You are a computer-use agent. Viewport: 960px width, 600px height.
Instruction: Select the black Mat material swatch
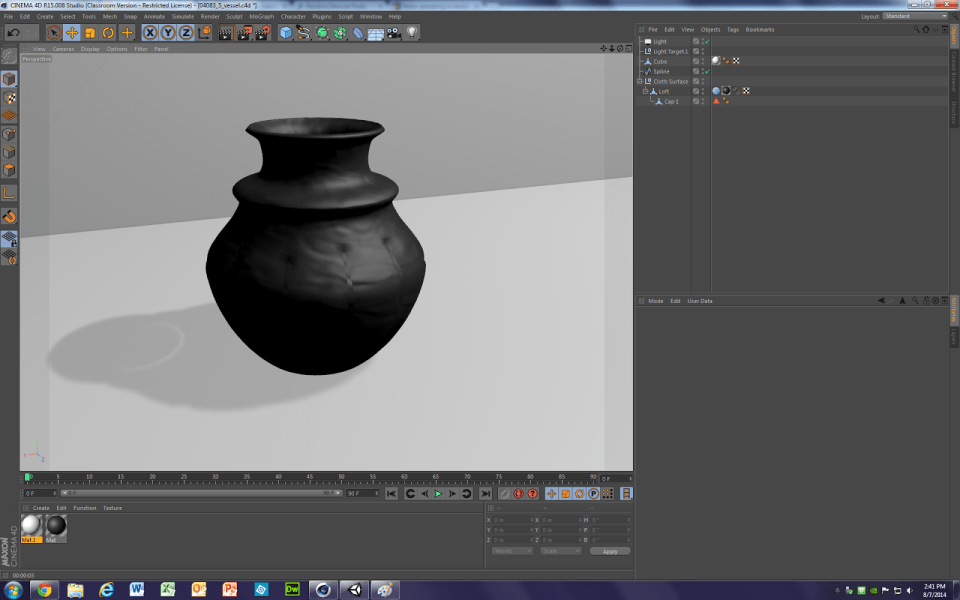point(56,525)
